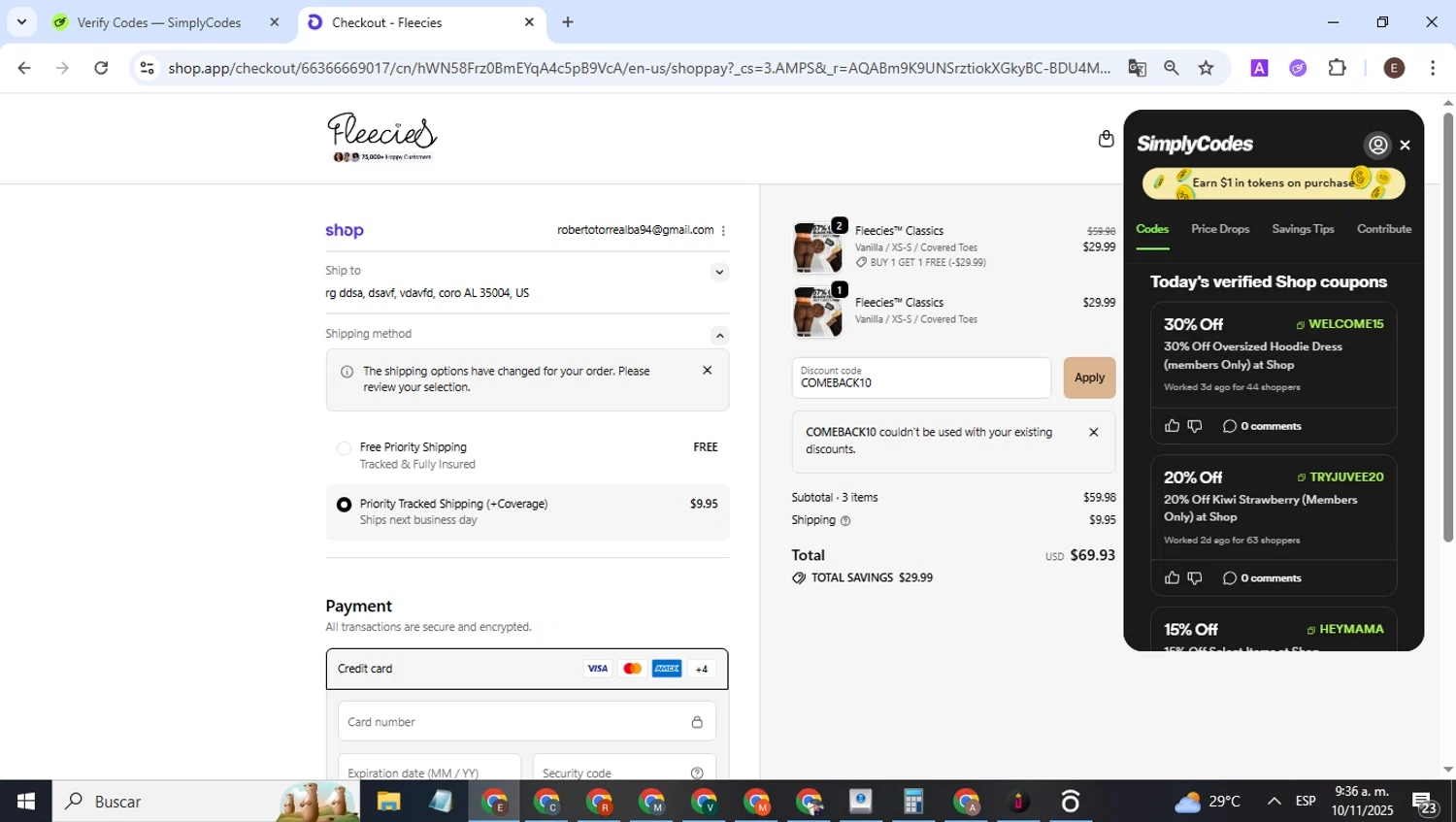Click the page vertical scrollbar thumb
This screenshot has width=1456, height=822.
click(1448, 327)
